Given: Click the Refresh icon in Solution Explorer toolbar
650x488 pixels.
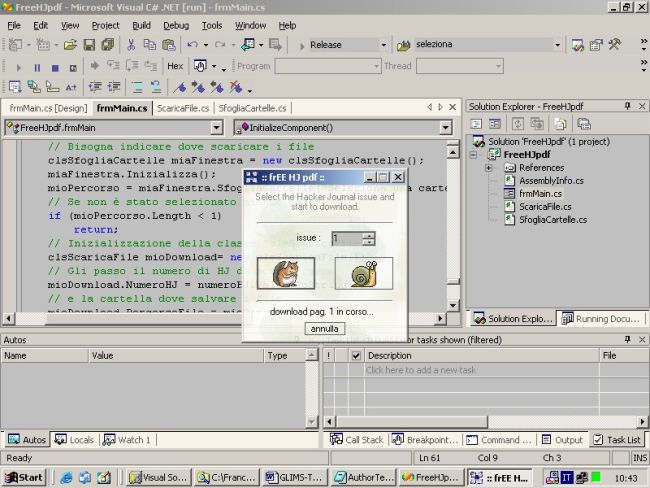Looking at the screenshot, I should pyautogui.click(x=518, y=124).
